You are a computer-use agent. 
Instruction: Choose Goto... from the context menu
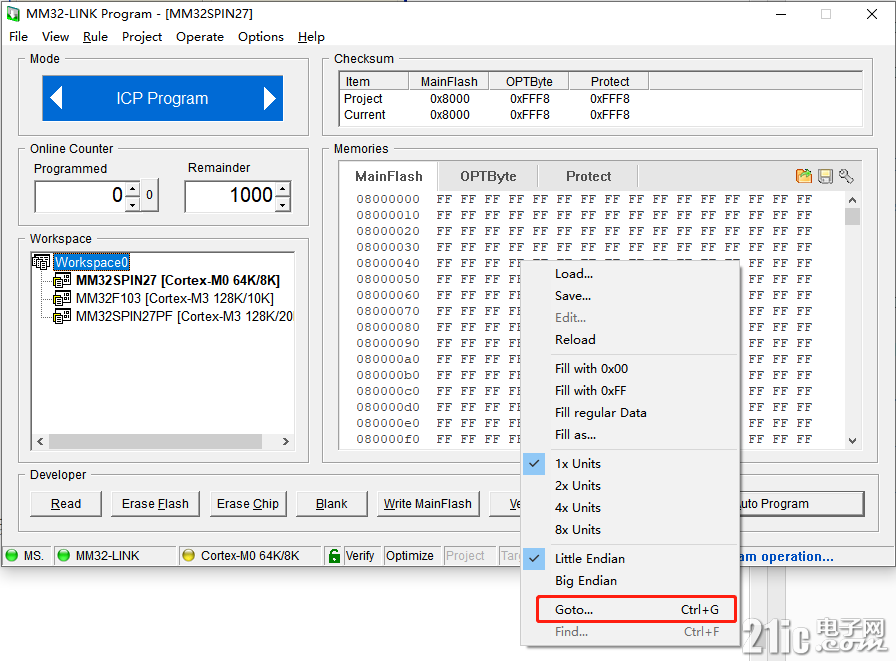[636, 609]
